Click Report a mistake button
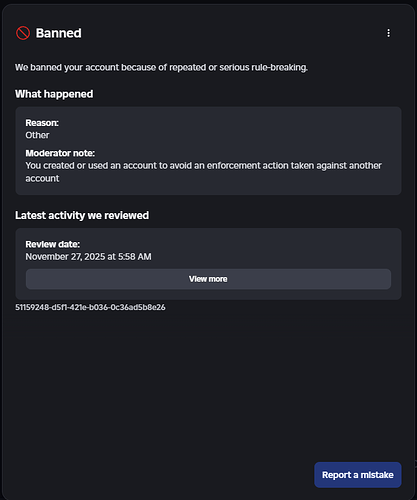Screen dimensions: 417x500 point(358,475)
